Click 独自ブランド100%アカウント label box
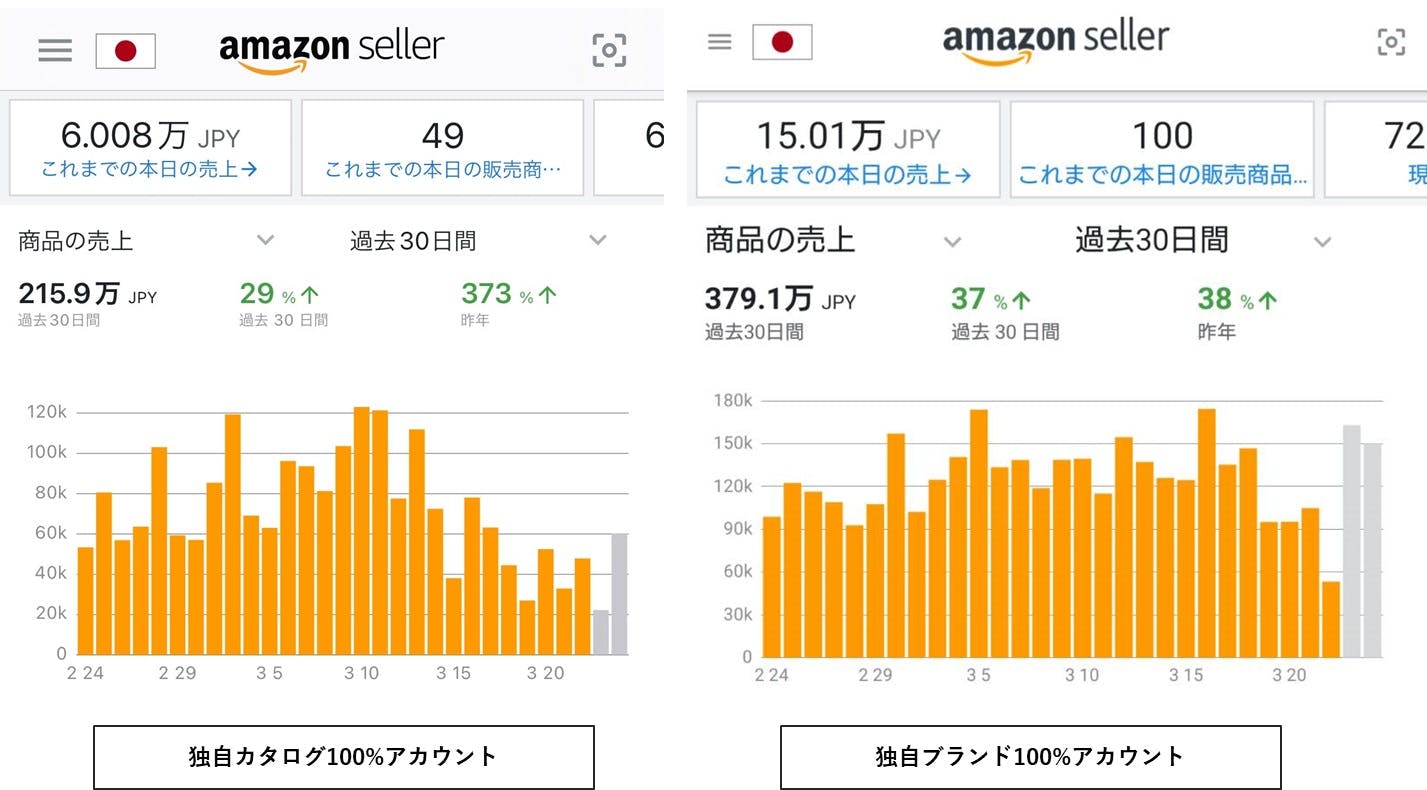 coord(1029,757)
